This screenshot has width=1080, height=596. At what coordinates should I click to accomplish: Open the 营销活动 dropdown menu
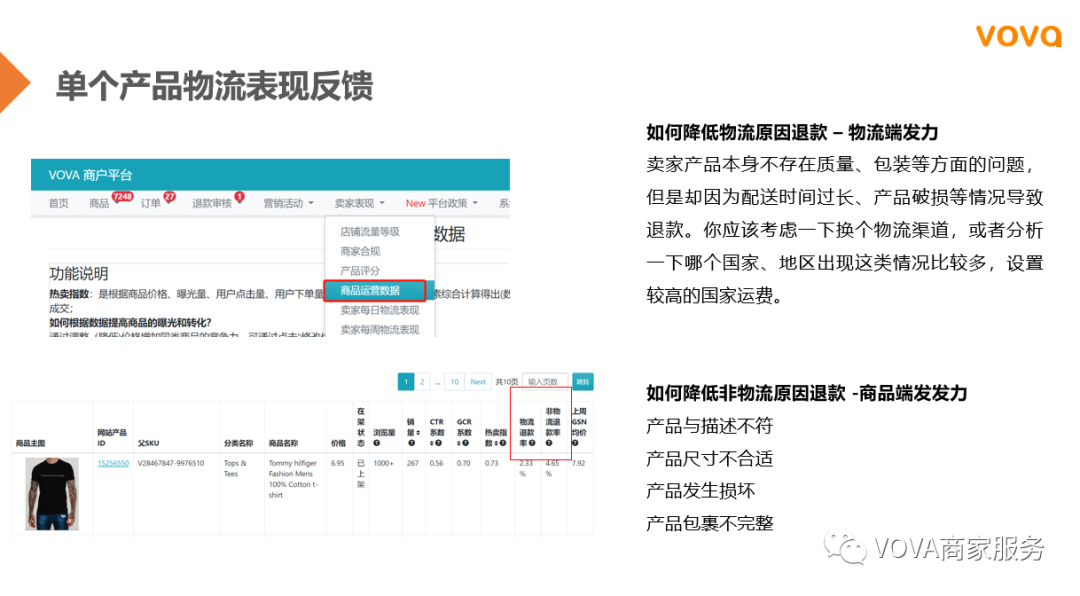286,202
